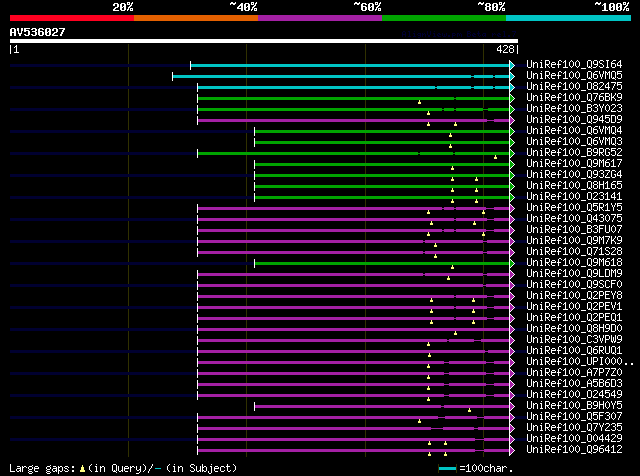Select the UniRef100_Q43075 label
The width and height of the screenshot is (640, 476).
(574, 219)
